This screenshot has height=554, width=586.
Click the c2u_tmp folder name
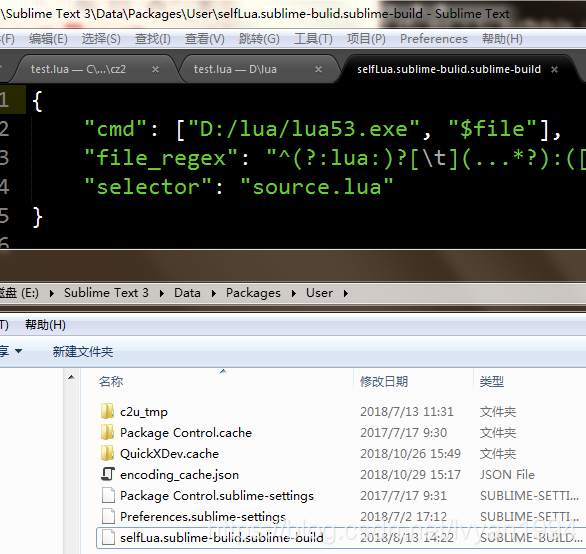coord(144,412)
